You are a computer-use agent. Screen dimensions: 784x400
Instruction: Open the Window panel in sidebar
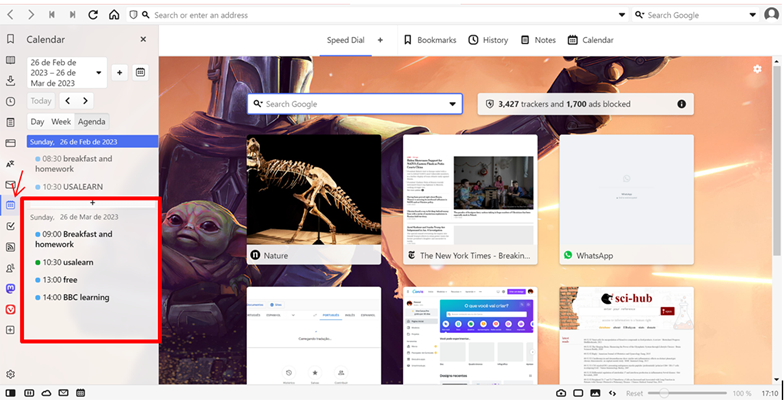(10, 143)
